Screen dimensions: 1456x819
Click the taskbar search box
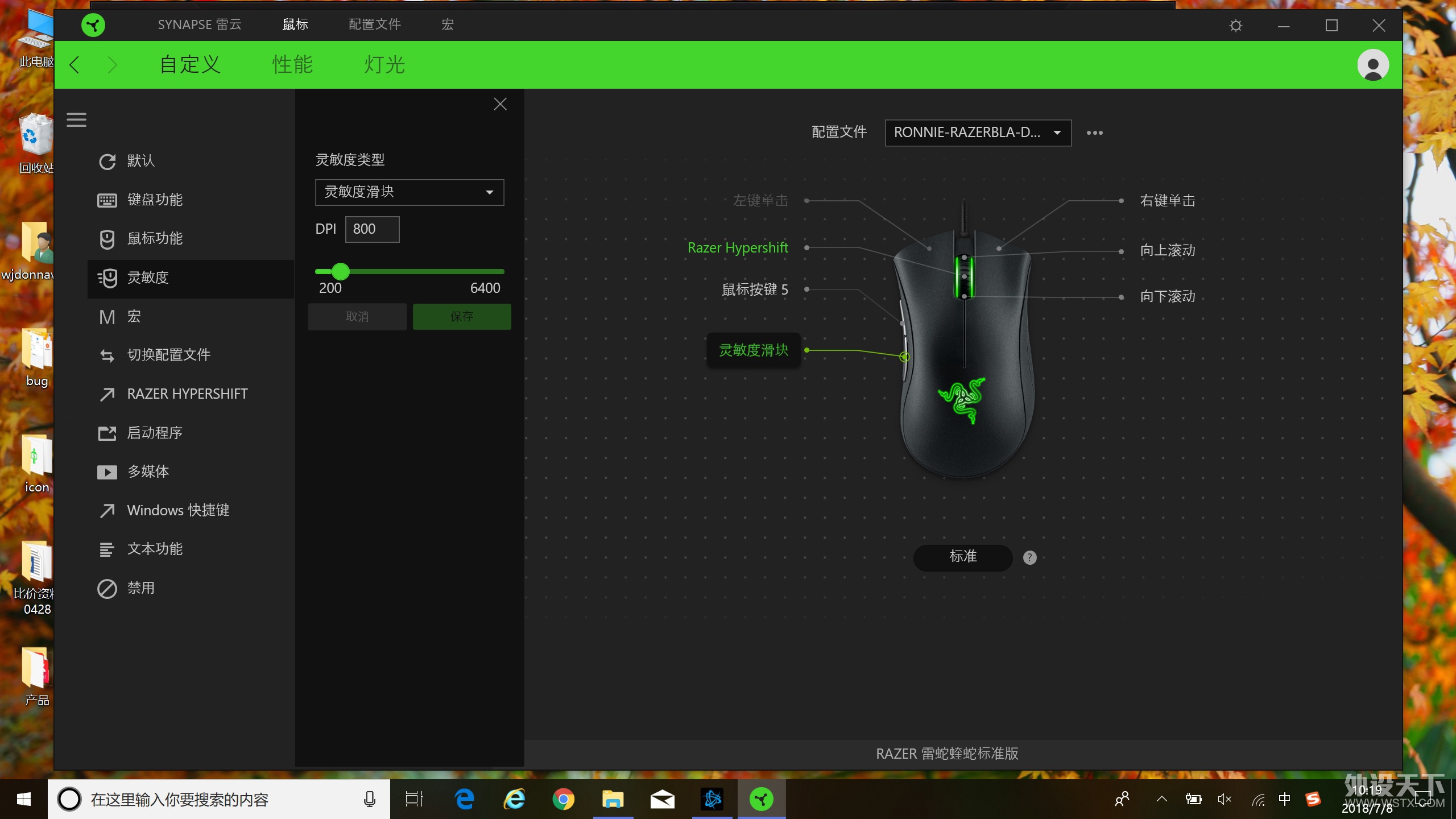pyautogui.click(x=219, y=800)
